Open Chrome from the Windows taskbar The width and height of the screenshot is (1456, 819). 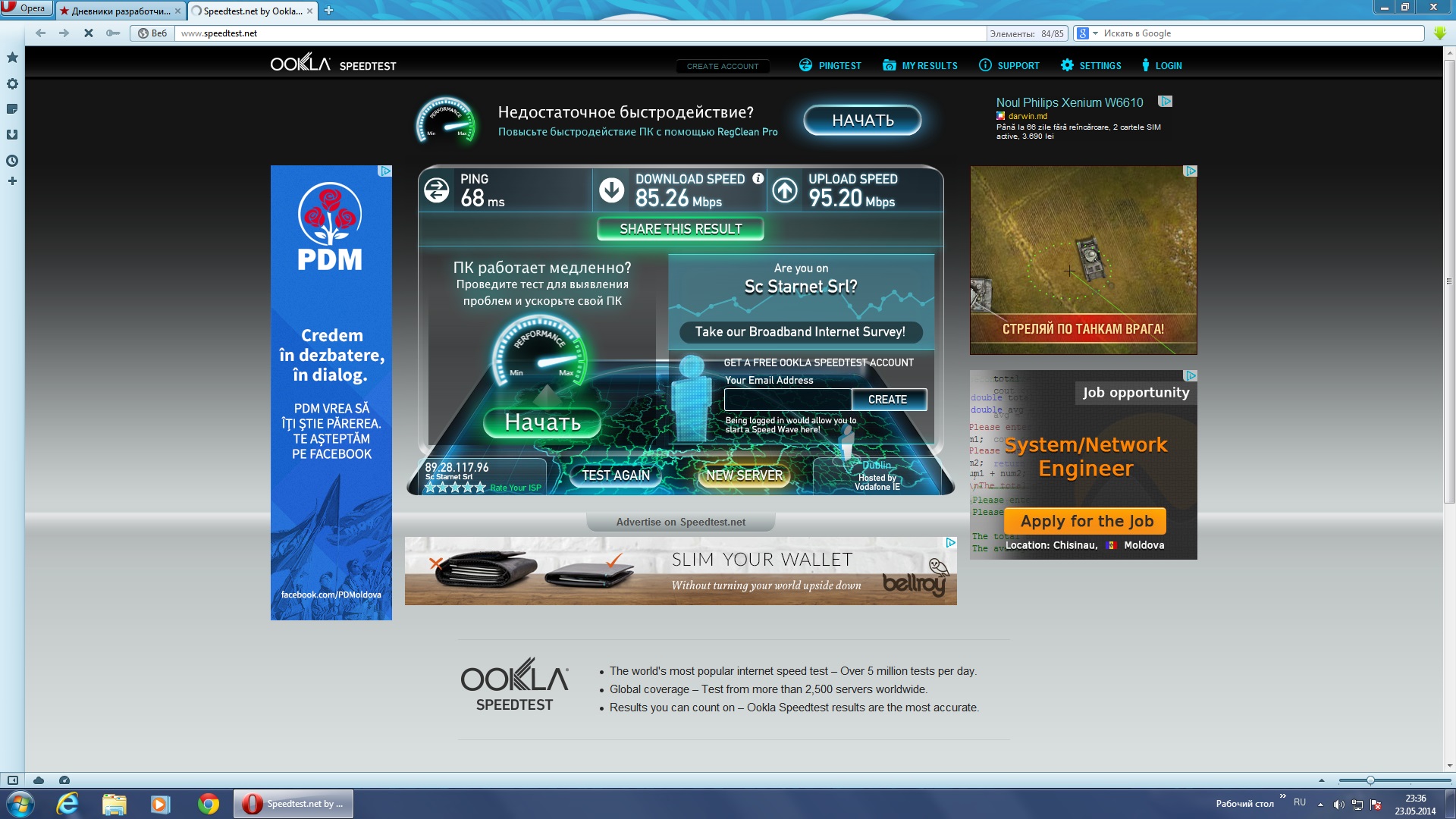point(208,804)
